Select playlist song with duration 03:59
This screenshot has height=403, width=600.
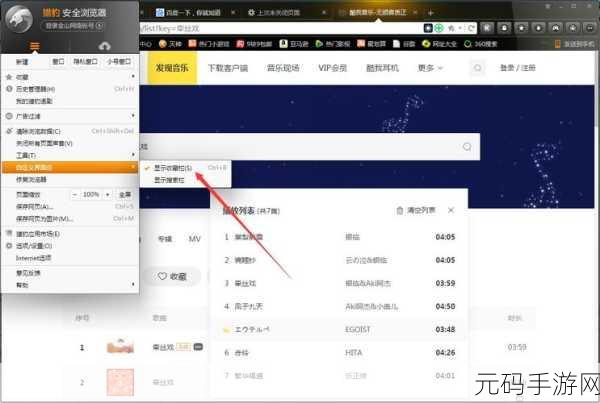pyautogui.click(x=339, y=284)
